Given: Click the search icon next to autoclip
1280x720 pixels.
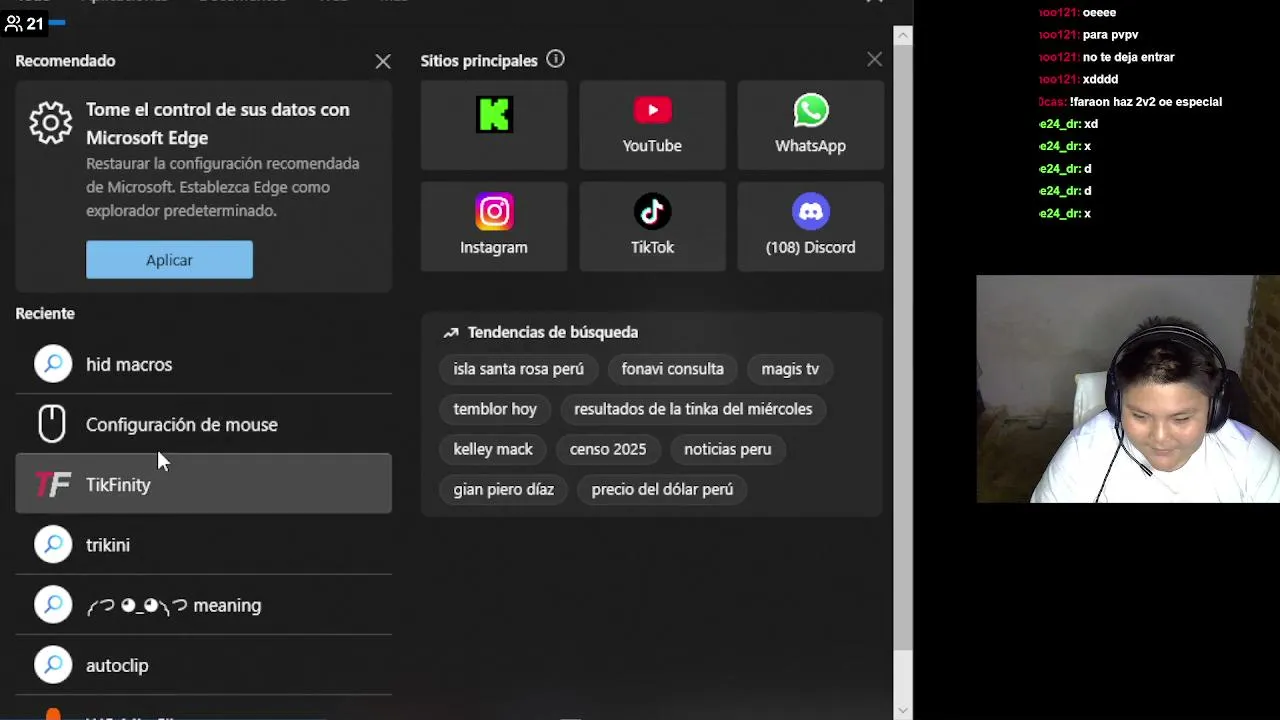Looking at the screenshot, I should [x=53, y=665].
